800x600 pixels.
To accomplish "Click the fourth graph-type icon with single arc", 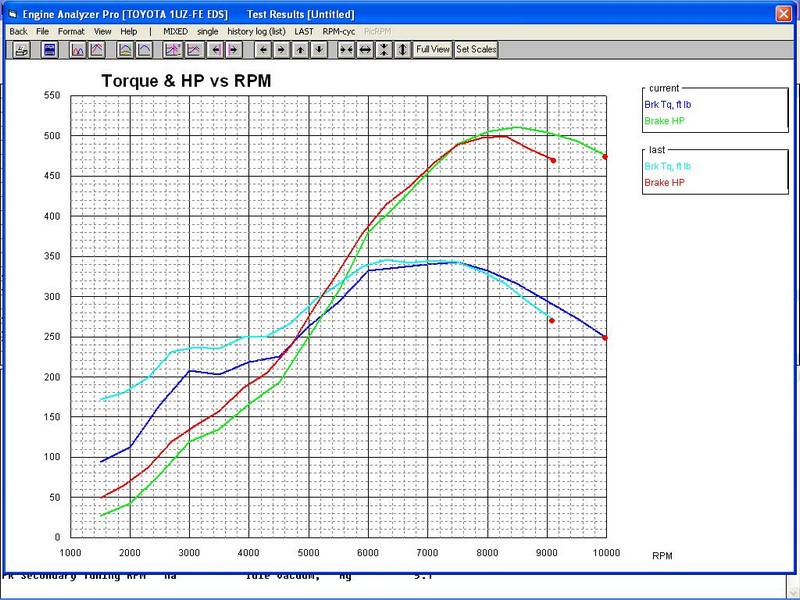I will point(144,49).
